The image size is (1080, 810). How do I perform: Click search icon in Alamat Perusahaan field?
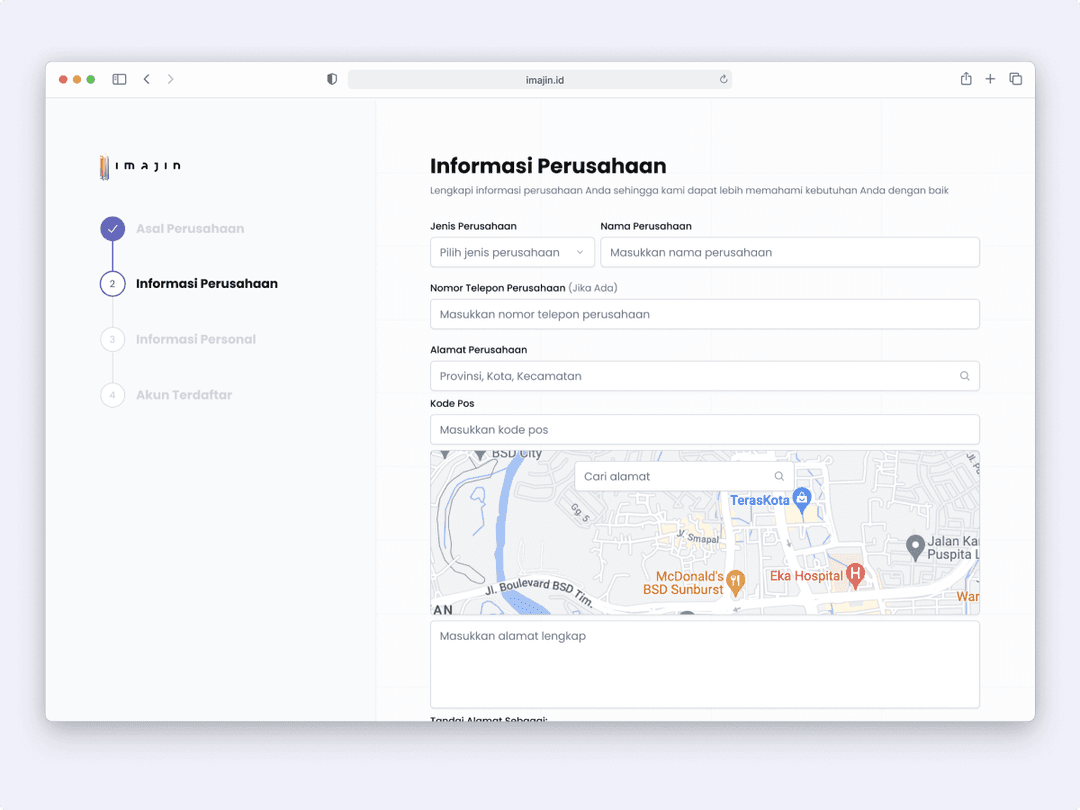pos(964,376)
